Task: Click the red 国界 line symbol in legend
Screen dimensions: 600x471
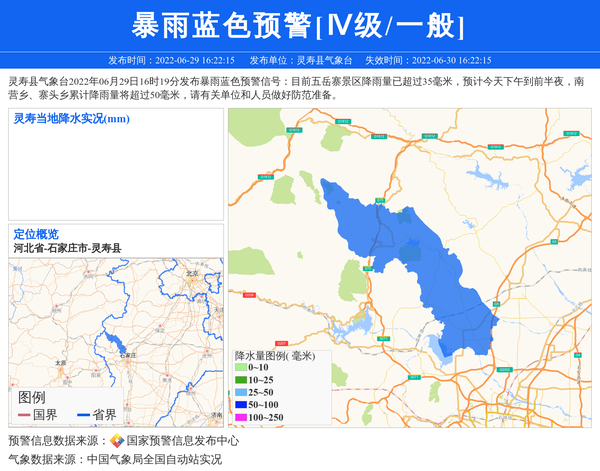Action: [x=24, y=414]
